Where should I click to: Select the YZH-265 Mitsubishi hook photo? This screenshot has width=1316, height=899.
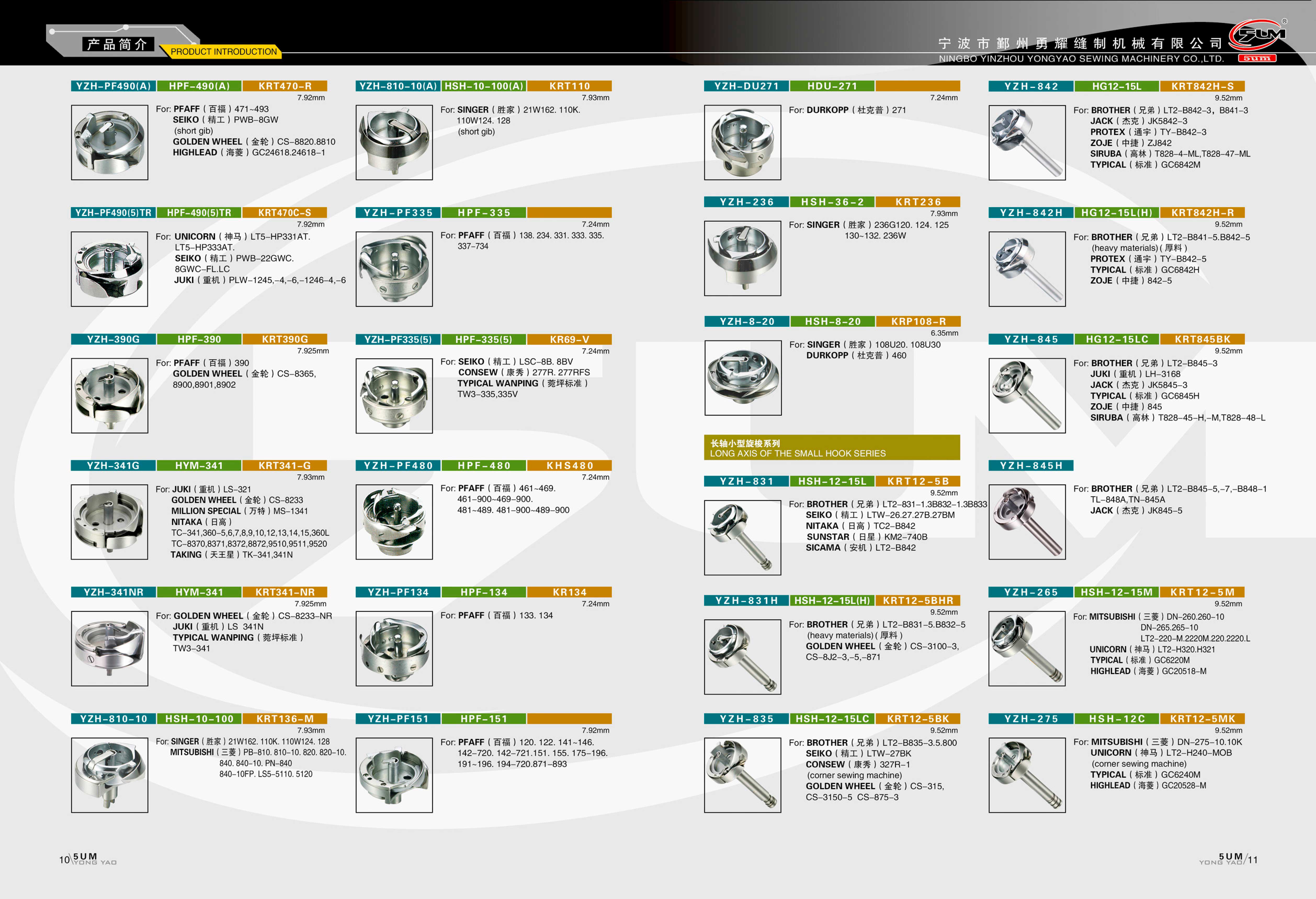click(x=1027, y=649)
